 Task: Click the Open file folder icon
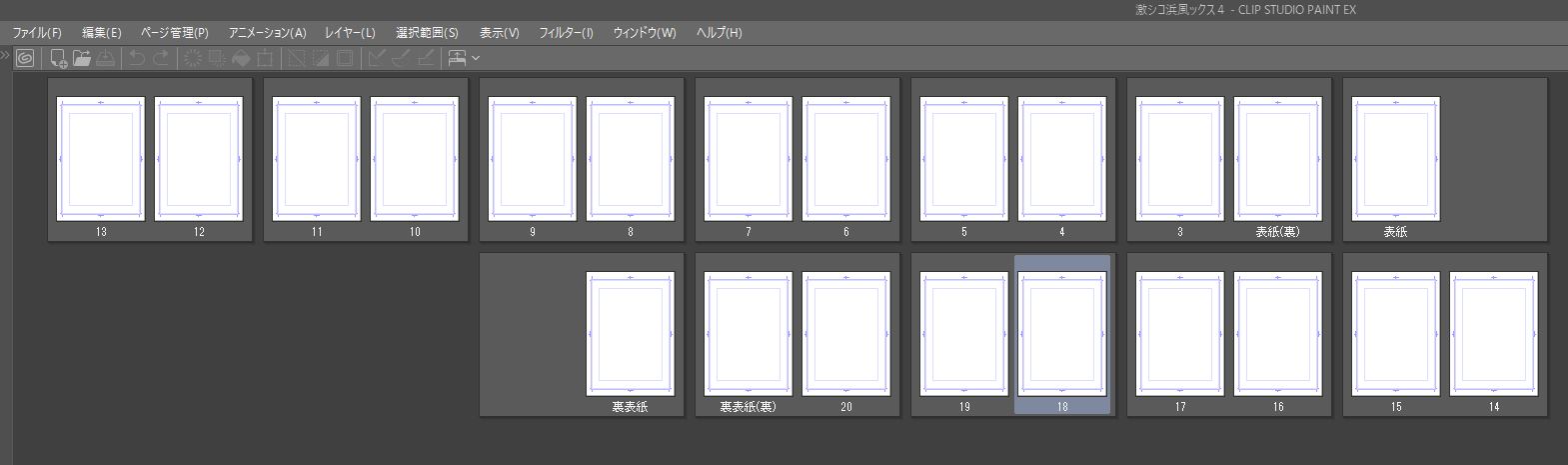(82, 58)
